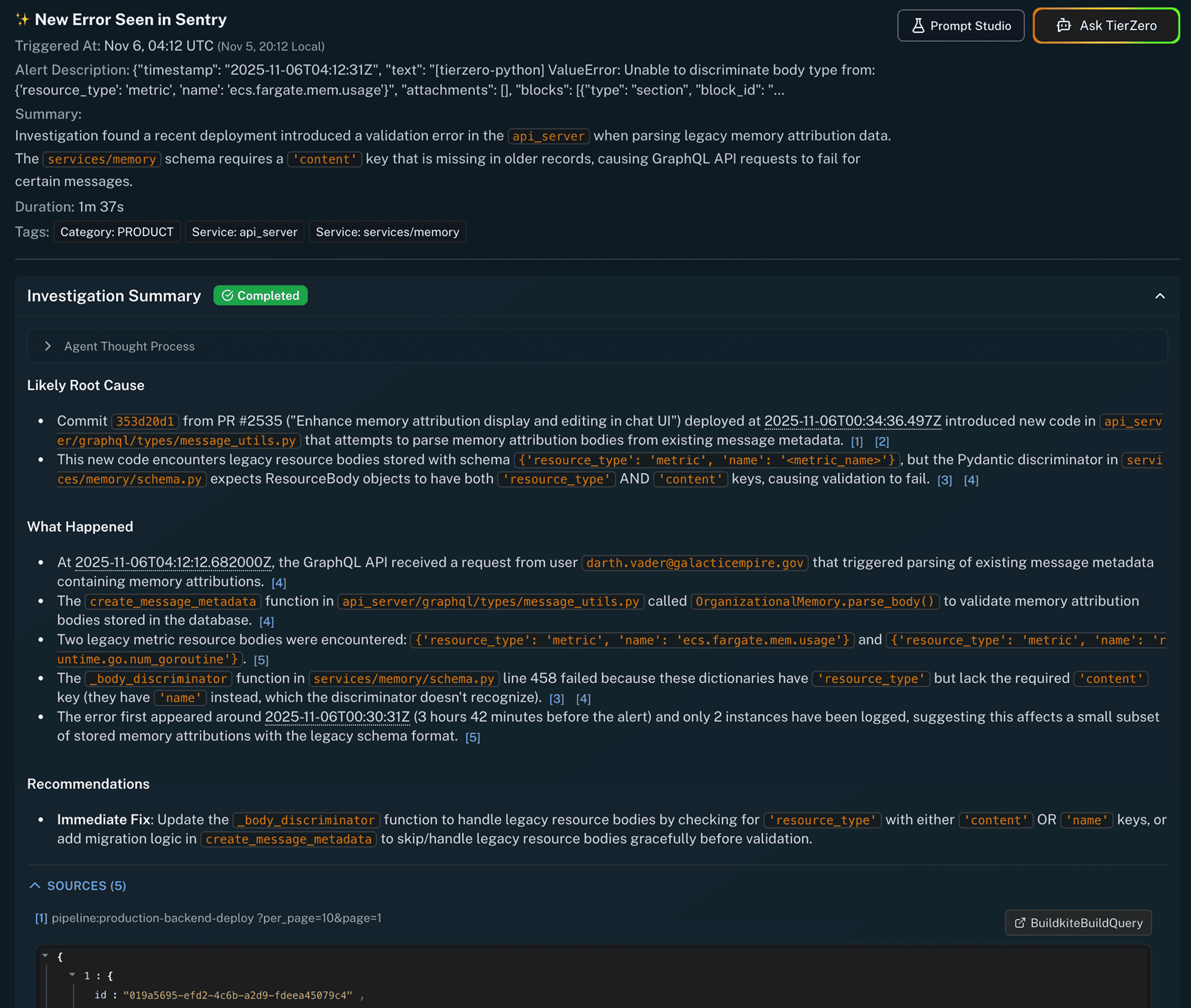The width and height of the screenshot is (1191, 1008).
Task: Click the commit hash 353d20d1 chip
Action: [145, 421]
